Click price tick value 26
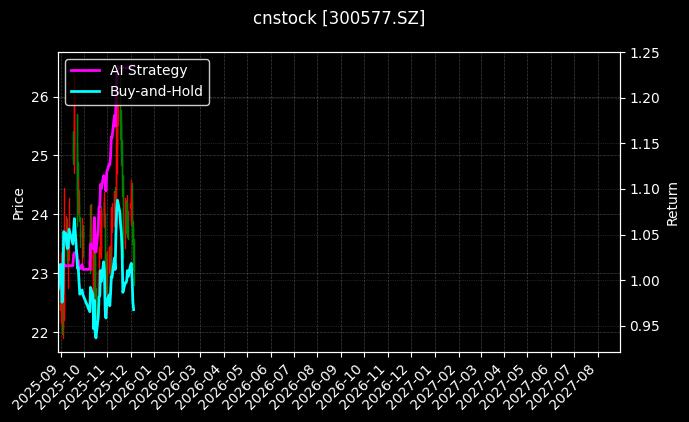The height and width of the screenshot is (422, 689). (40, 97)
